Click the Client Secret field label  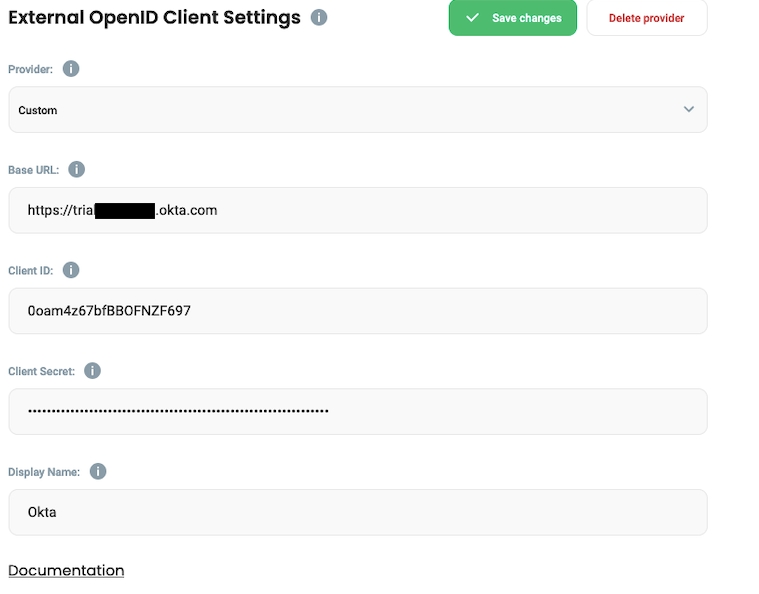point(41,371)
